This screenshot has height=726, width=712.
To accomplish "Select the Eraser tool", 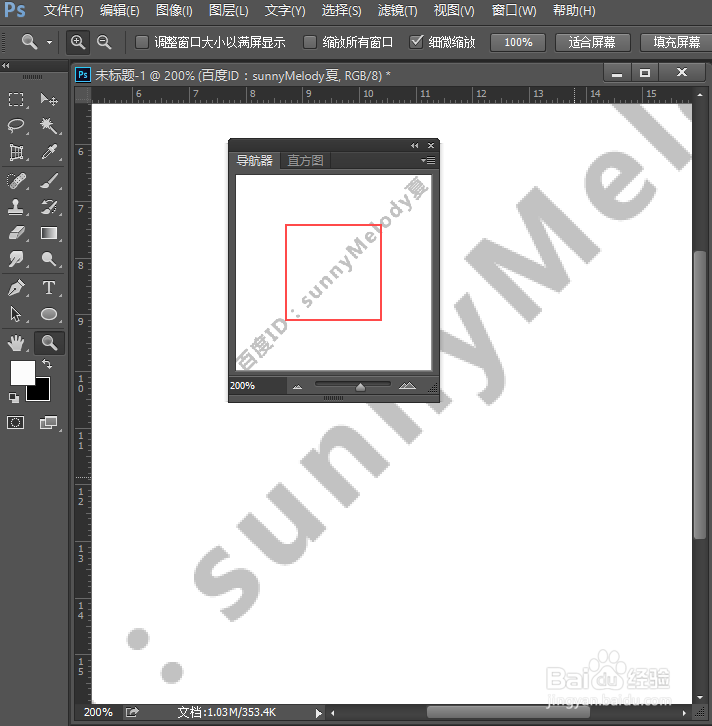I will (x=16, y=233).
